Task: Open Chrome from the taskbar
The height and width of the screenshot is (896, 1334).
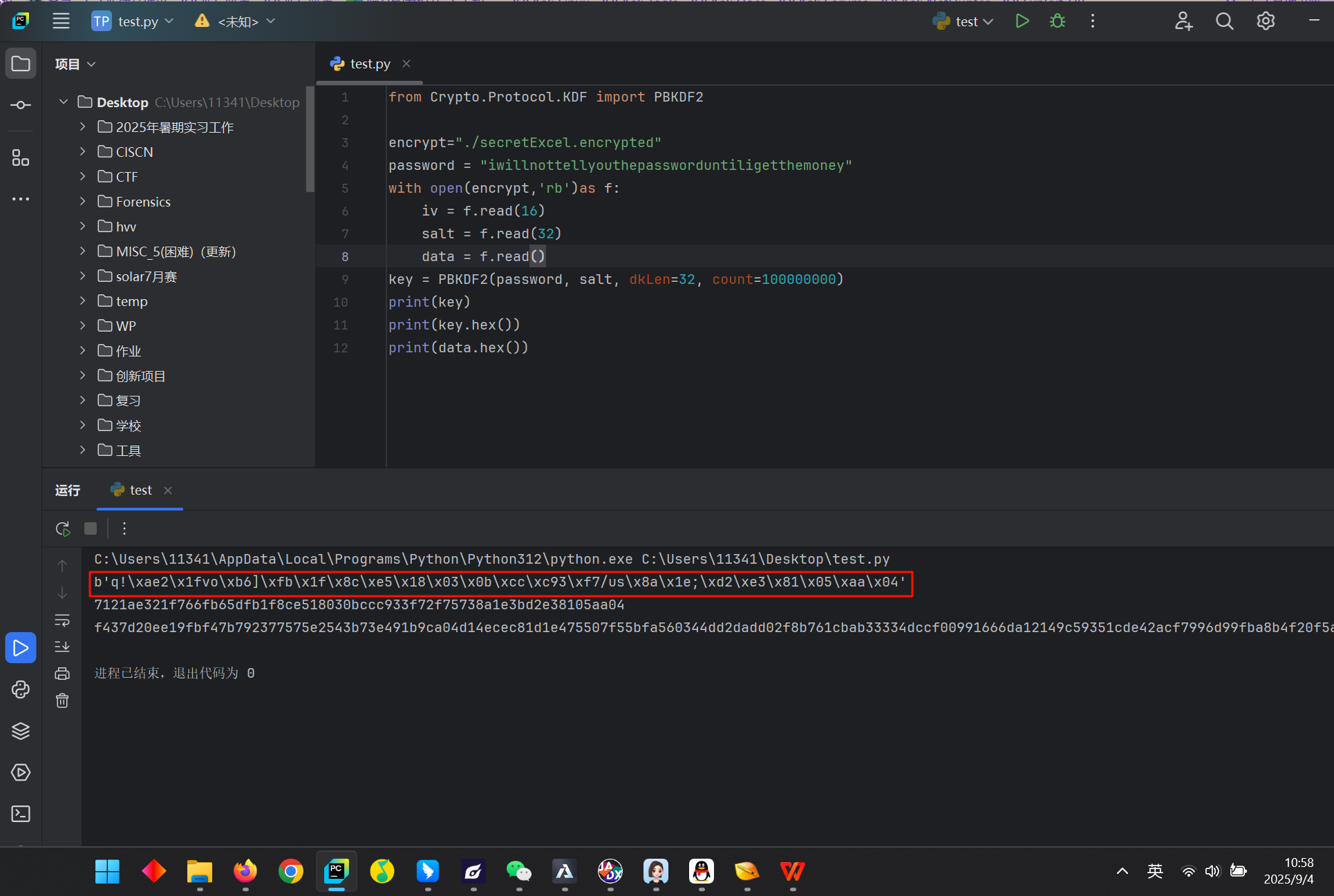Action: click(x=291, y=872)
